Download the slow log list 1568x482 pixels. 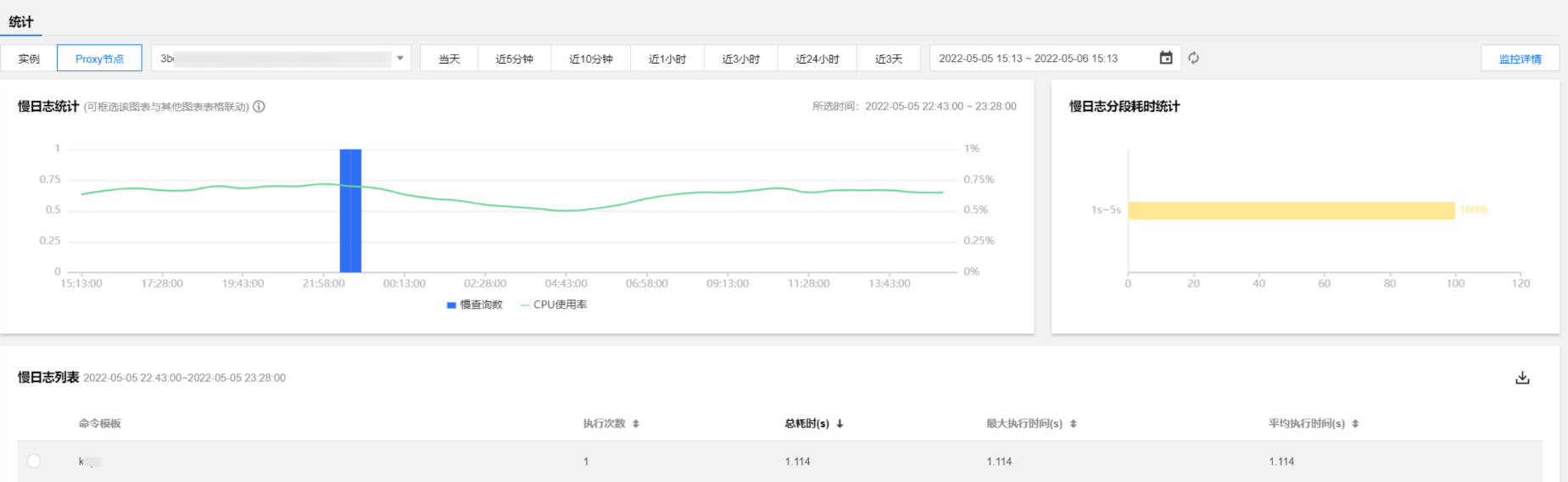coord(1522,378)
